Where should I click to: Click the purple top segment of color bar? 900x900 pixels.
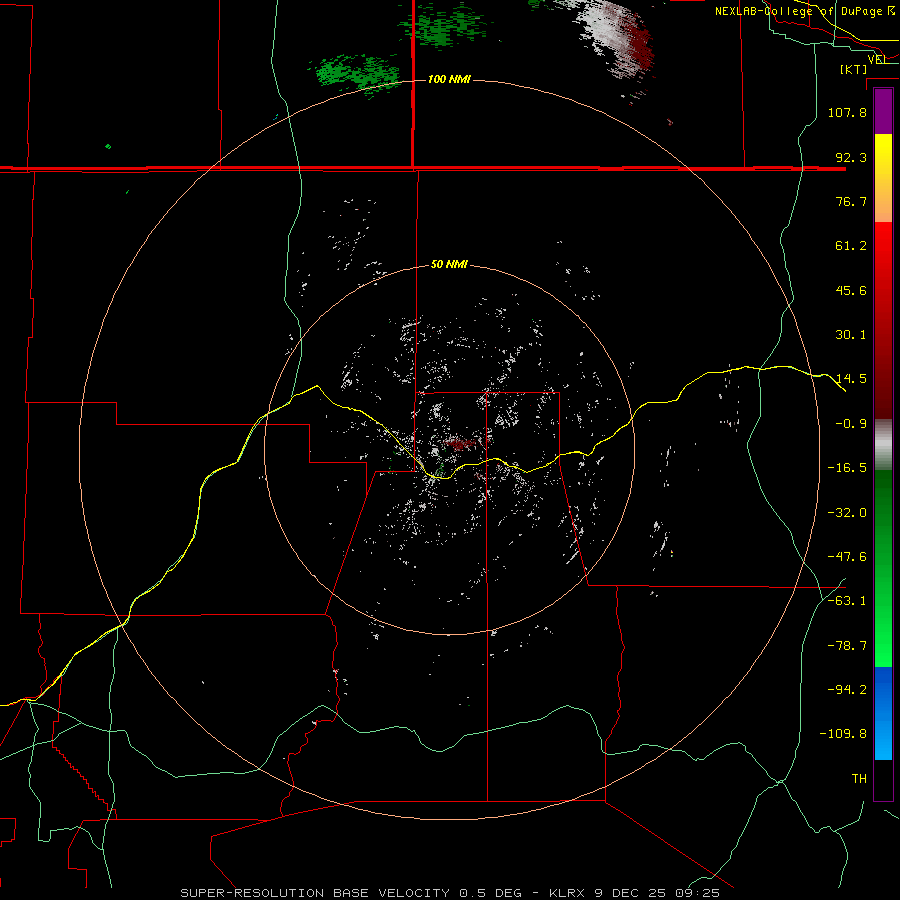[883, 111]
